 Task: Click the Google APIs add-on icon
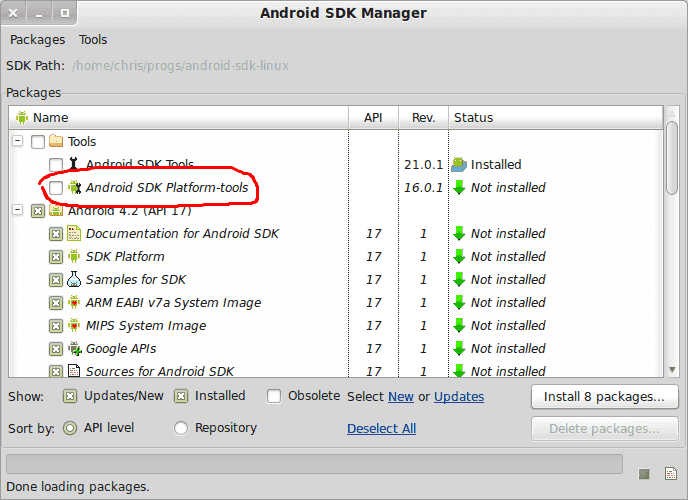point(75,349)
